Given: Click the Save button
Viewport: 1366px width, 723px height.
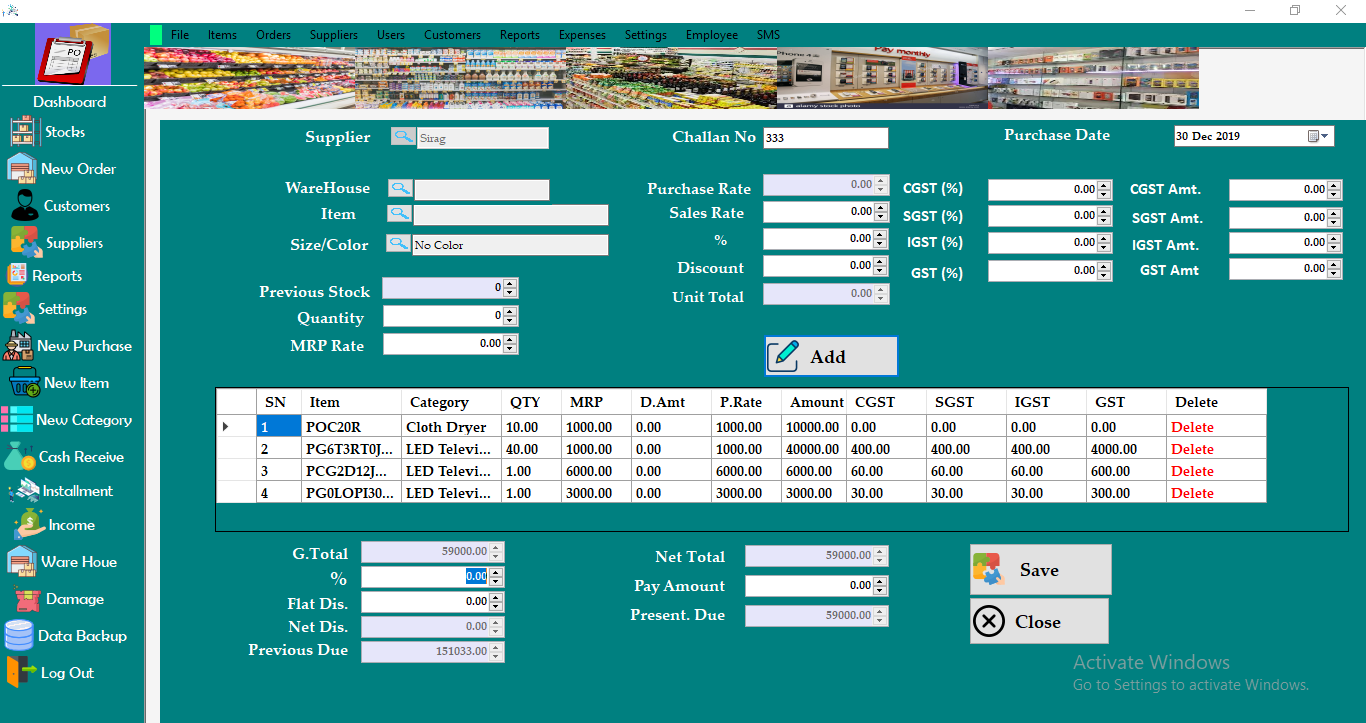Looking at the screenshot, I should tap(1040, 569).
